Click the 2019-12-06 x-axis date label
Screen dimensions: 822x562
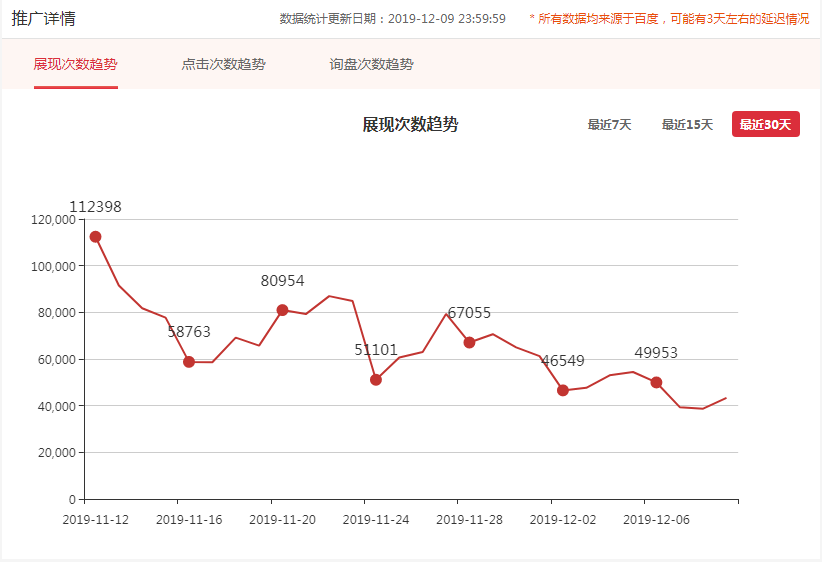(x=656, y=519)
